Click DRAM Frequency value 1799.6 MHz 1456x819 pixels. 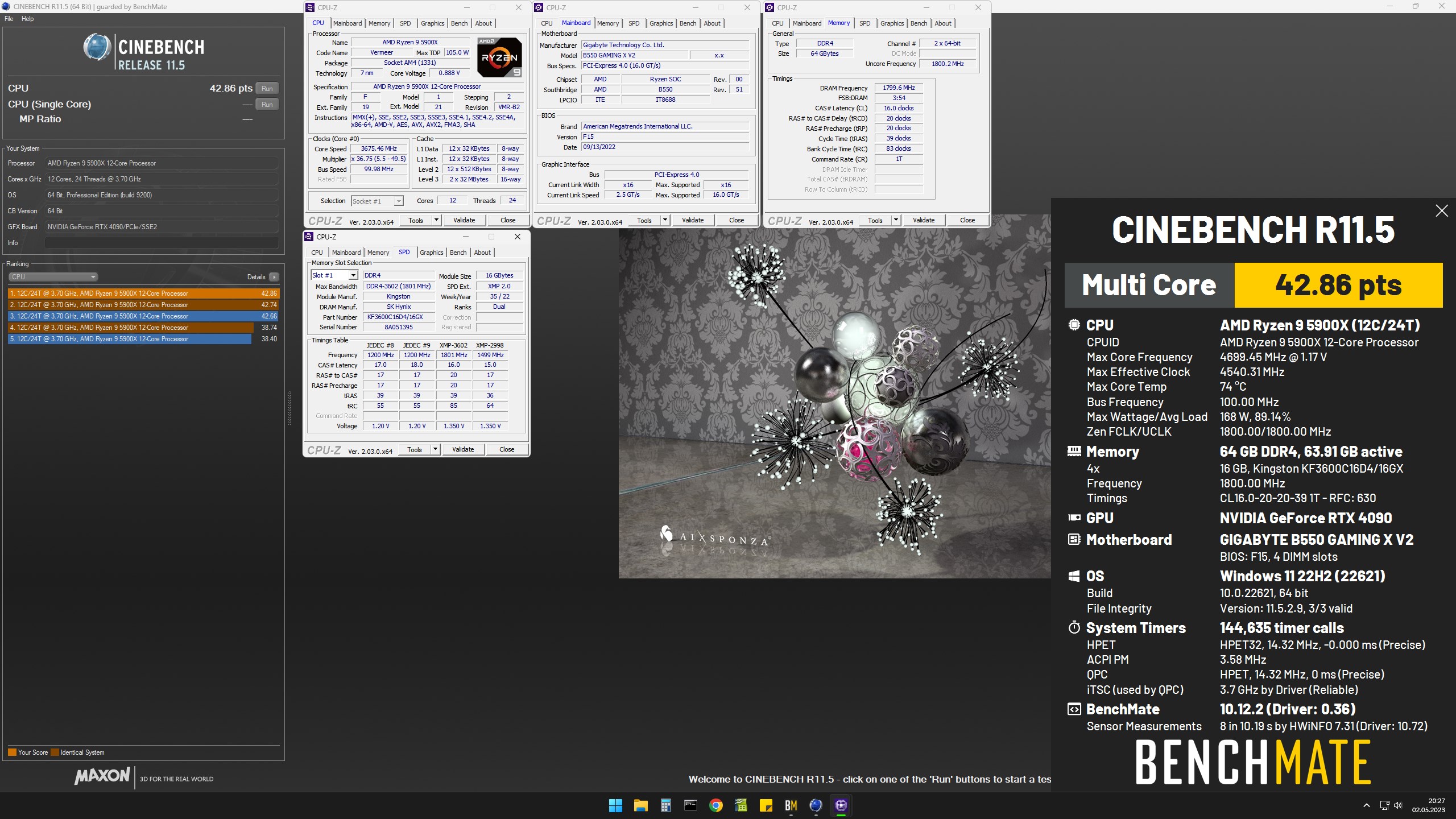[x=899, y=88]
